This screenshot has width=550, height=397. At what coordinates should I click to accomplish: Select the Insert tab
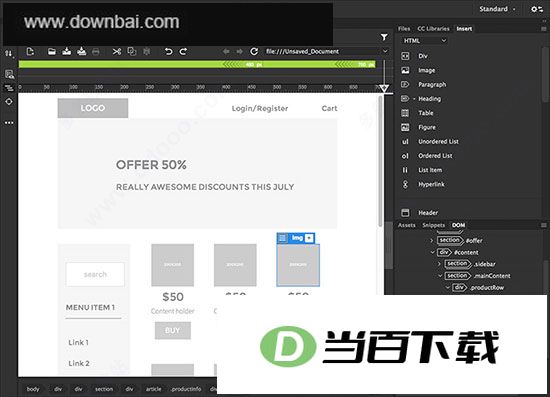click(464, 29)
